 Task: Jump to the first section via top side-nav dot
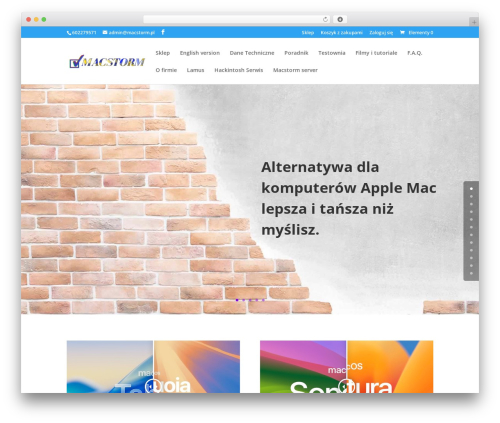(471, 189)
